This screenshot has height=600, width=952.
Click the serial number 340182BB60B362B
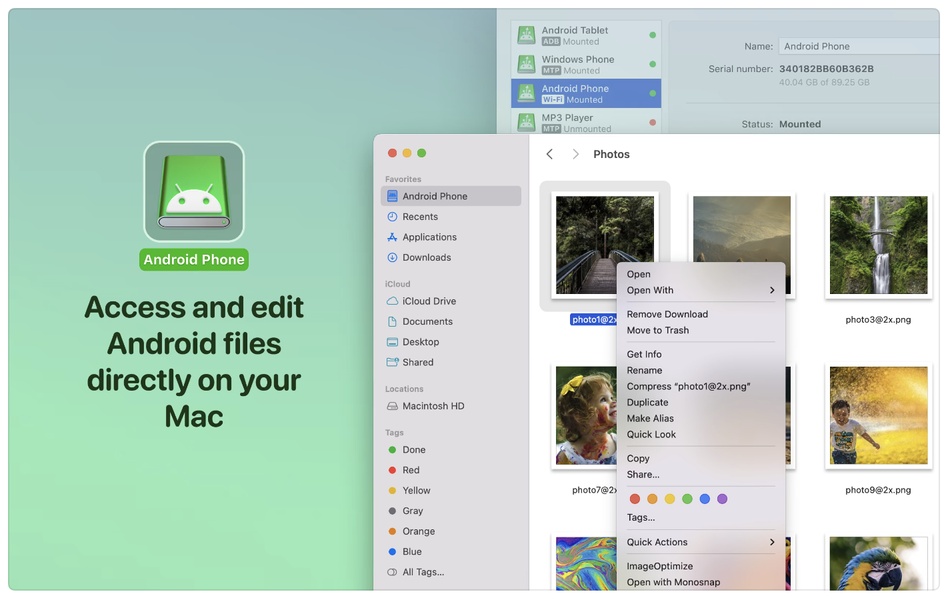(x=826, y=69)
